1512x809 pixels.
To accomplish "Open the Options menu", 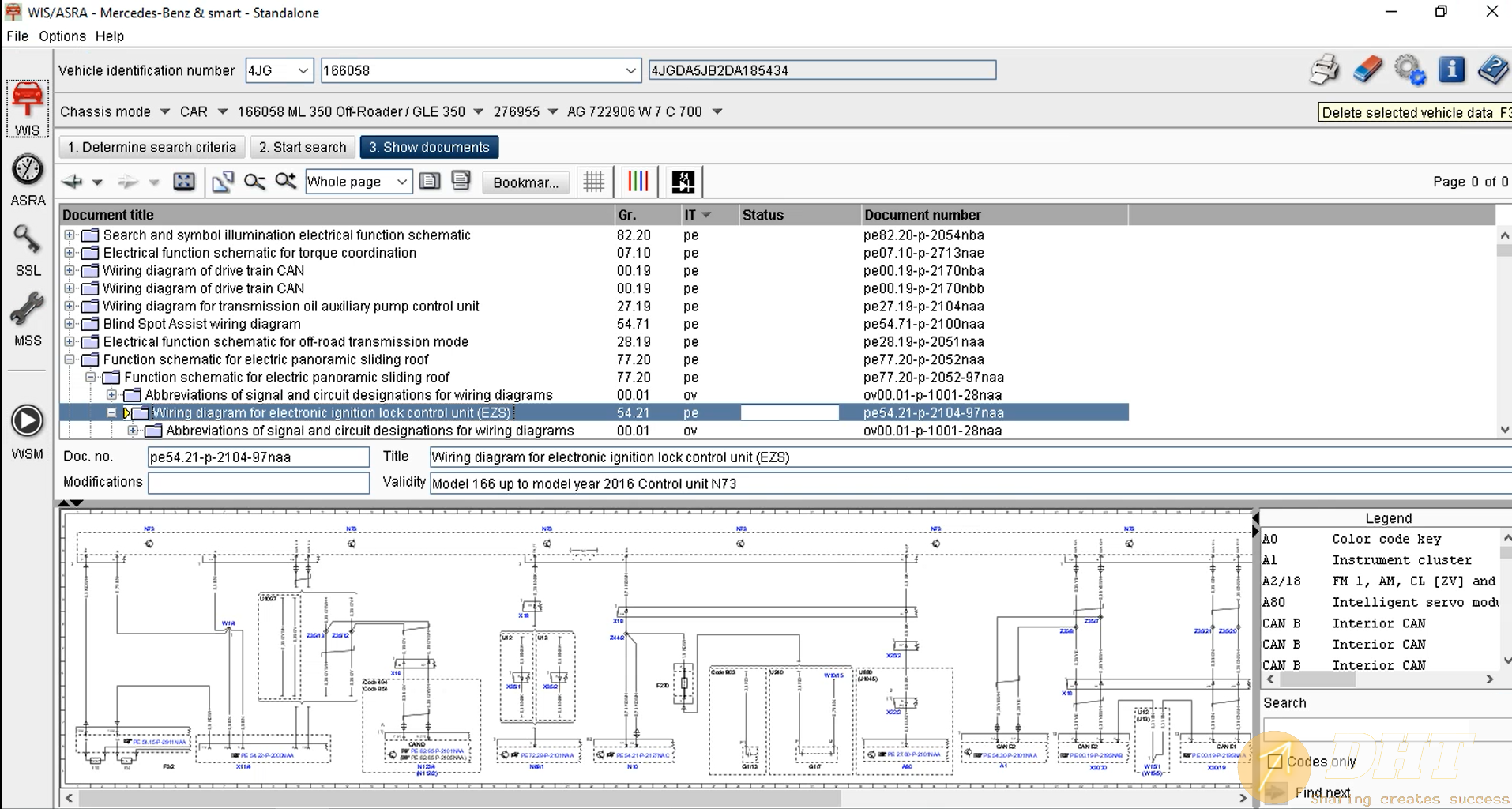I will 62,36.
